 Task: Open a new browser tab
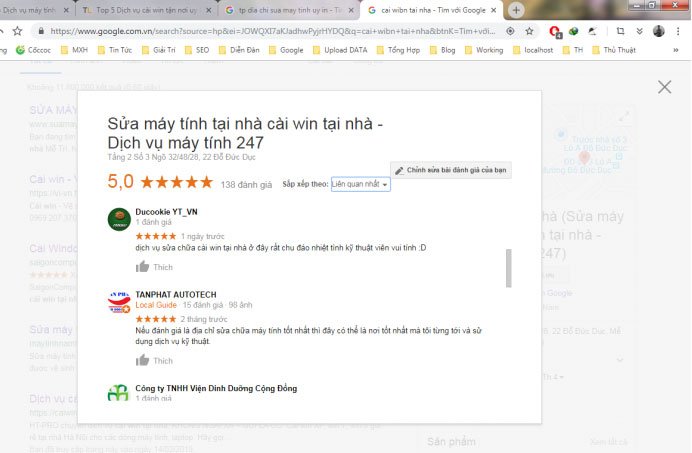click(516, 10)
